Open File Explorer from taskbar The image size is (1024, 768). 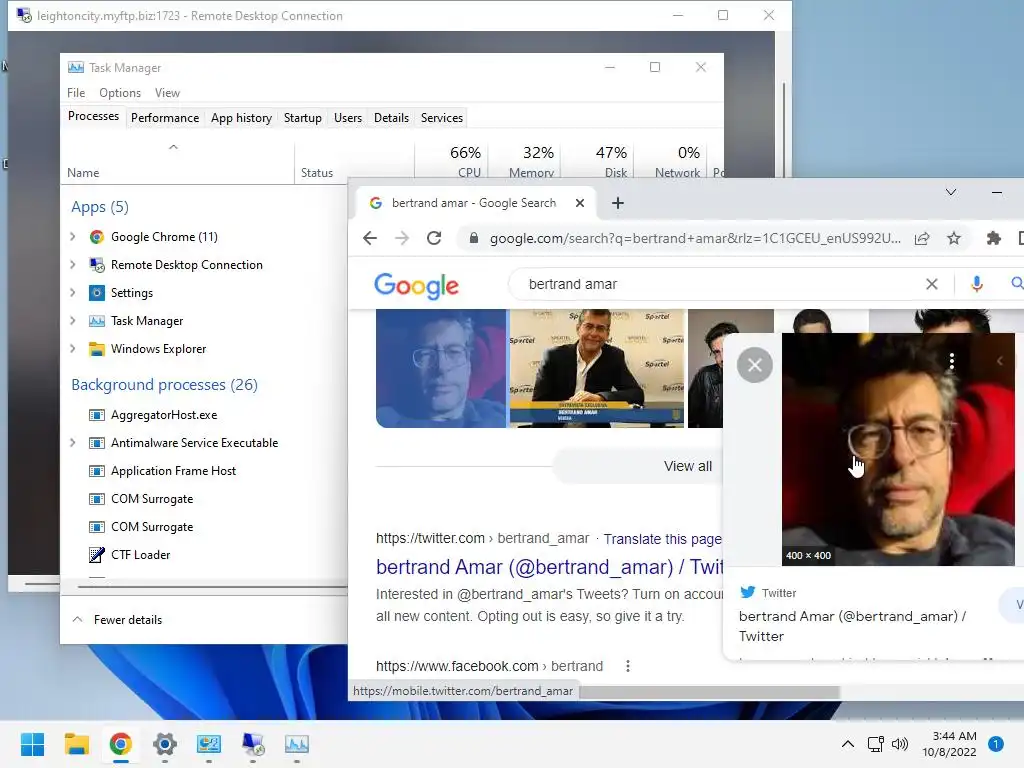pos(76,744)
